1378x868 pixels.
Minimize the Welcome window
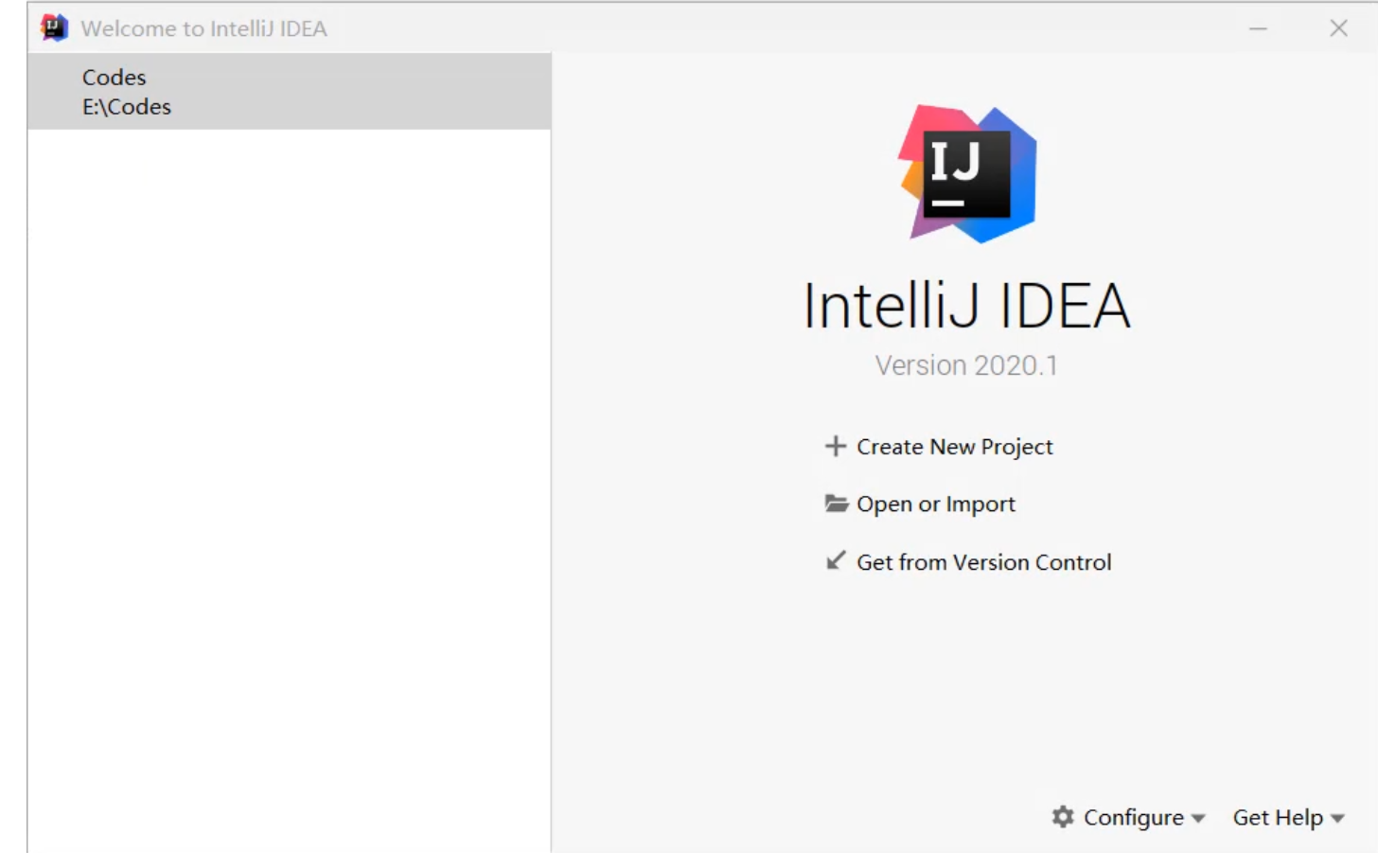coord(1258,28)
